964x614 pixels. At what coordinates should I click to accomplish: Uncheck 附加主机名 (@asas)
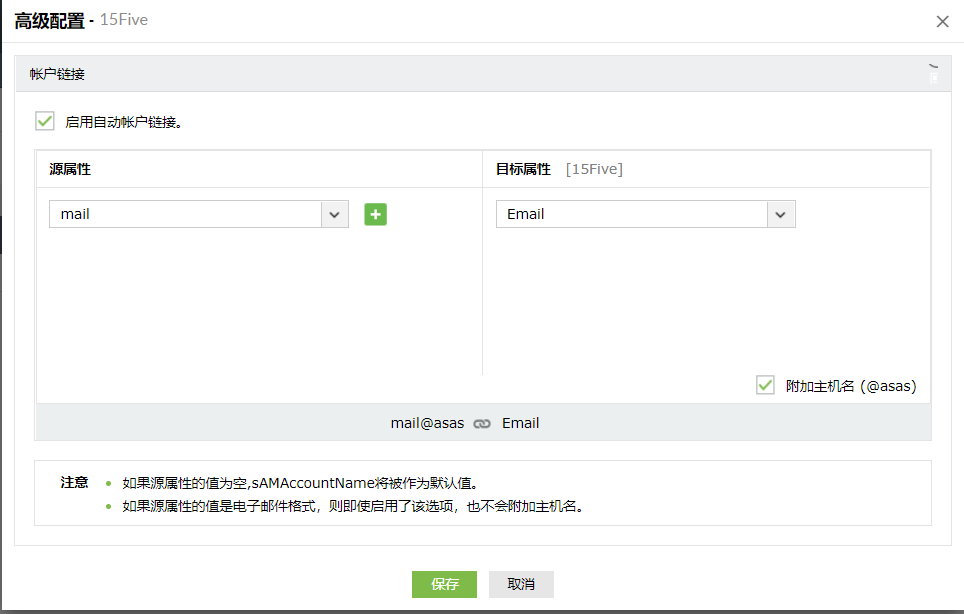[765, 385]
